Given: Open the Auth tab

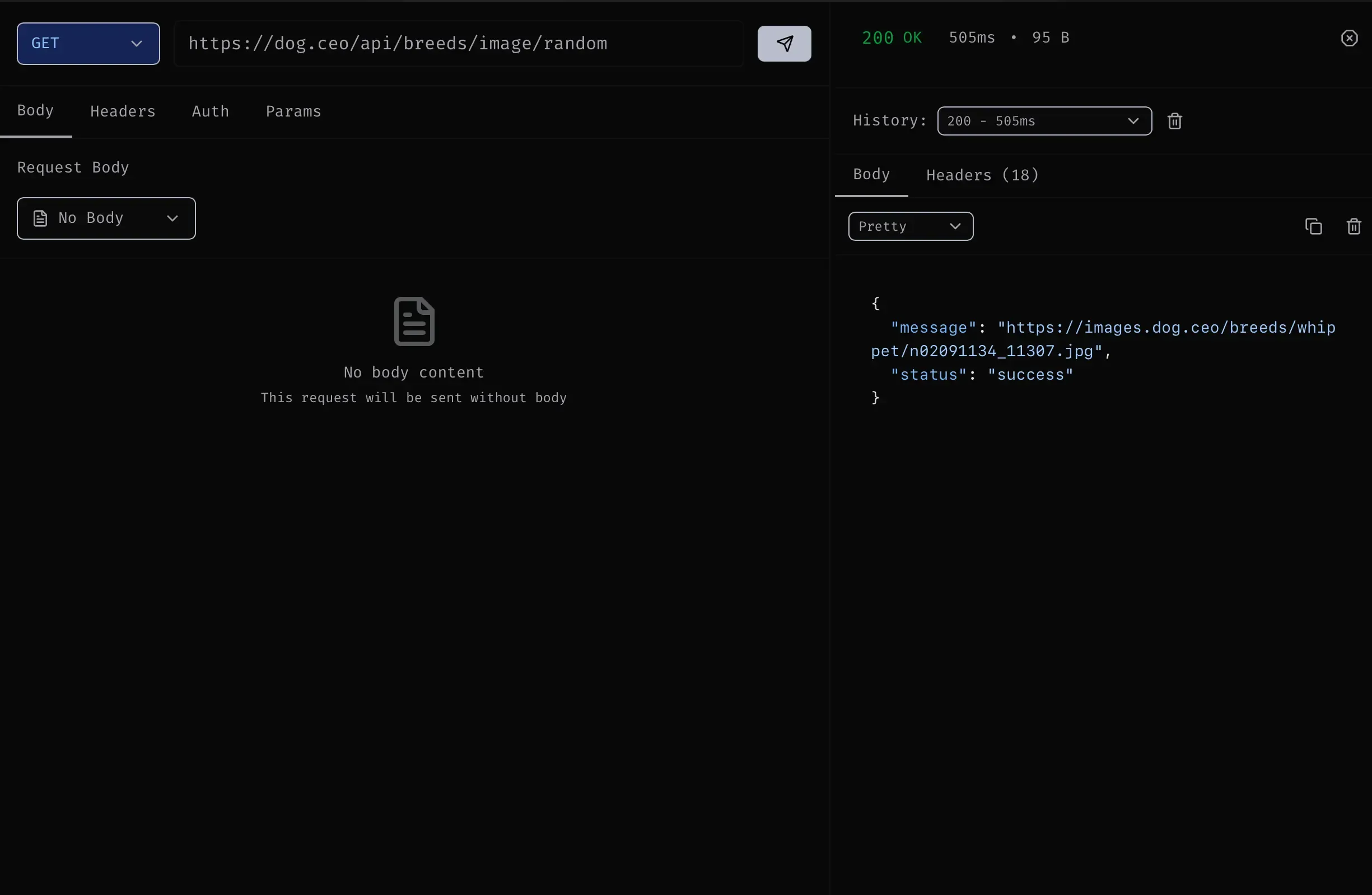Looking at the screenshot, I should coord(211,111).
